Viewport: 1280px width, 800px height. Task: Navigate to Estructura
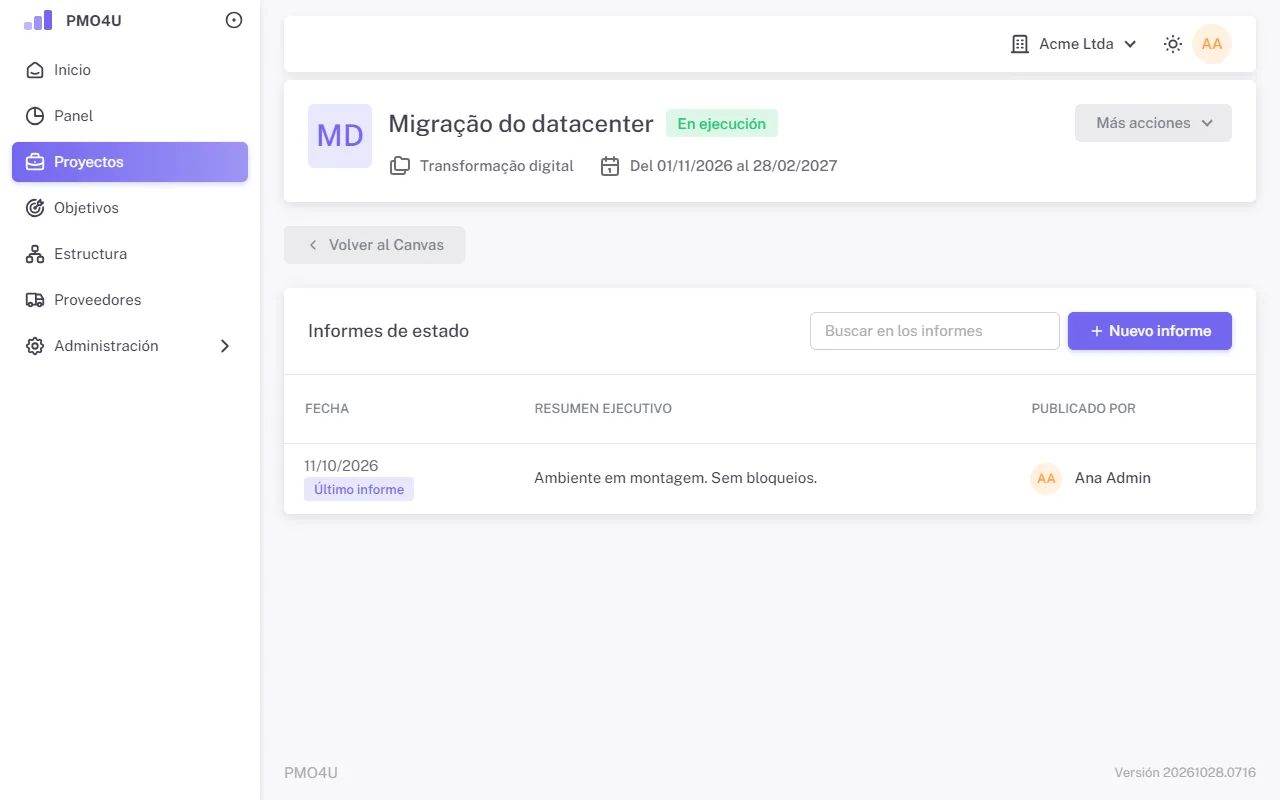130,254
